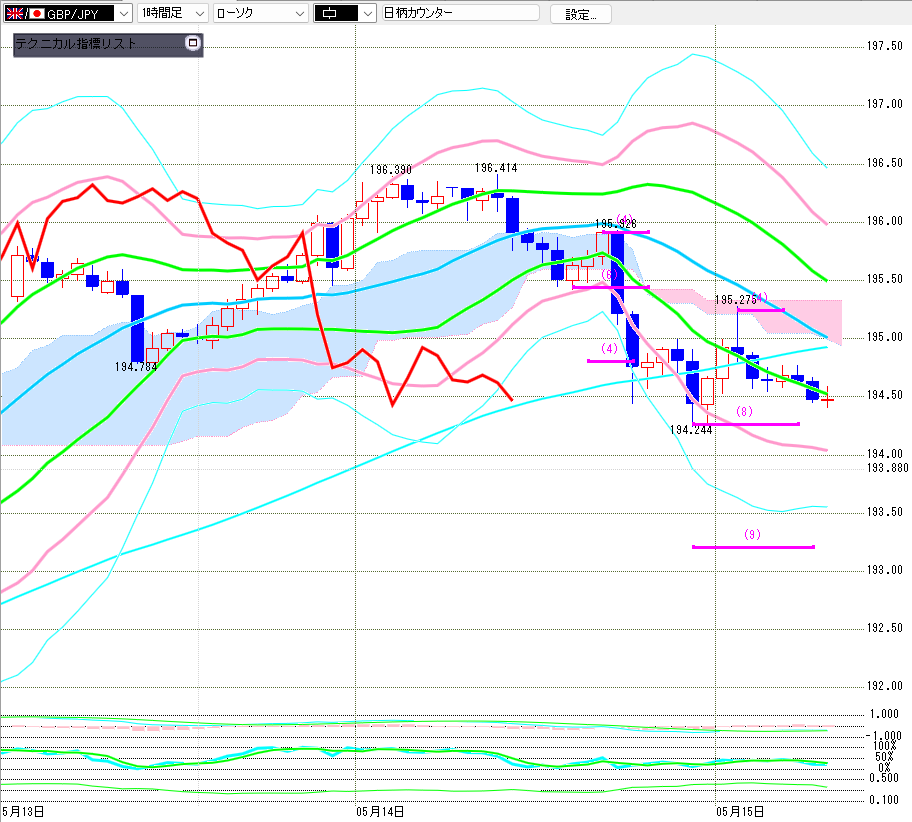The width and height of the screenshot is (912, 822).
Task: Click the 197.50 price axis label
Action: 885,46
